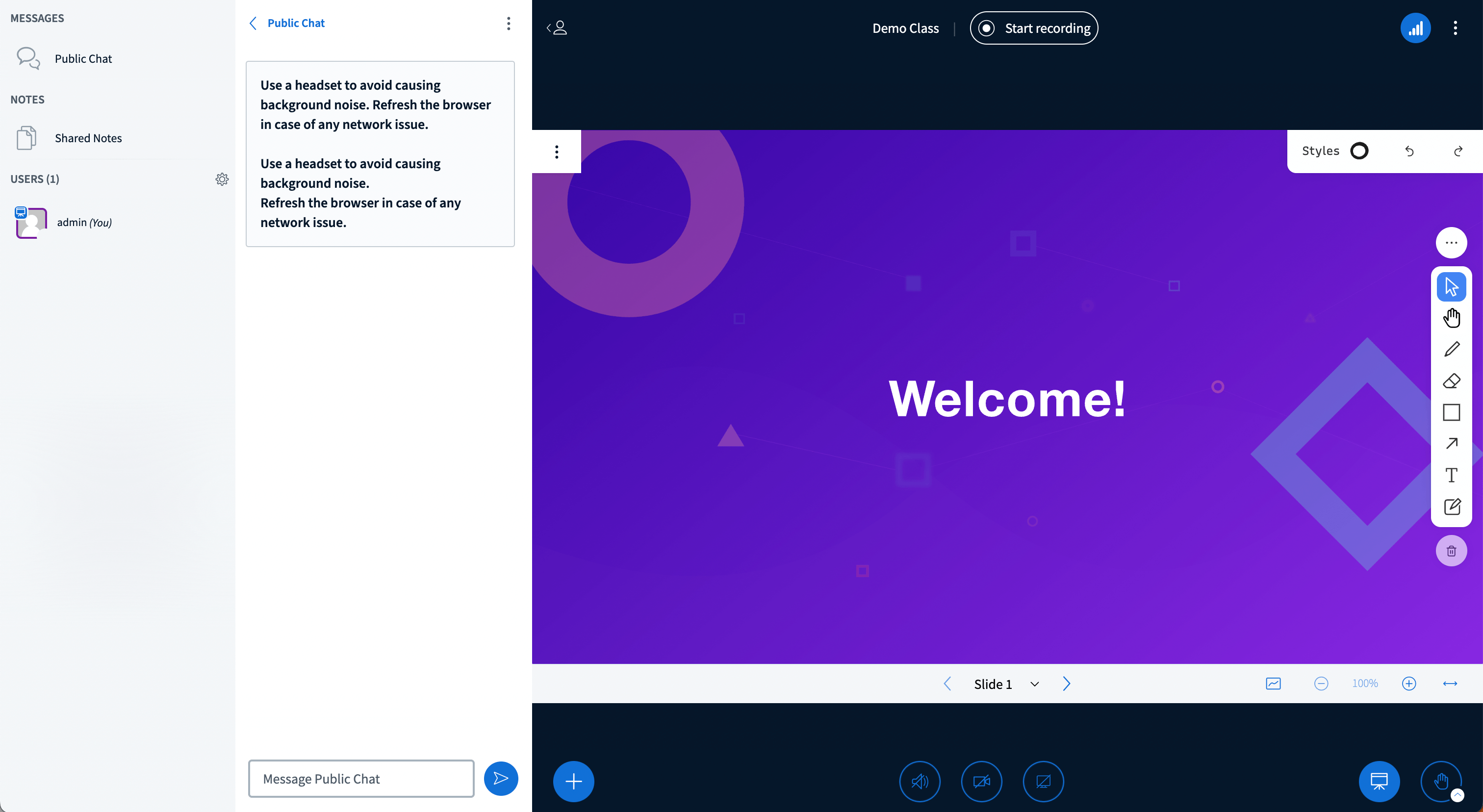Open the whiteboard more tools ellipsis
The height and width of the screenshot is (812, 1483).
click(1451, 243)
